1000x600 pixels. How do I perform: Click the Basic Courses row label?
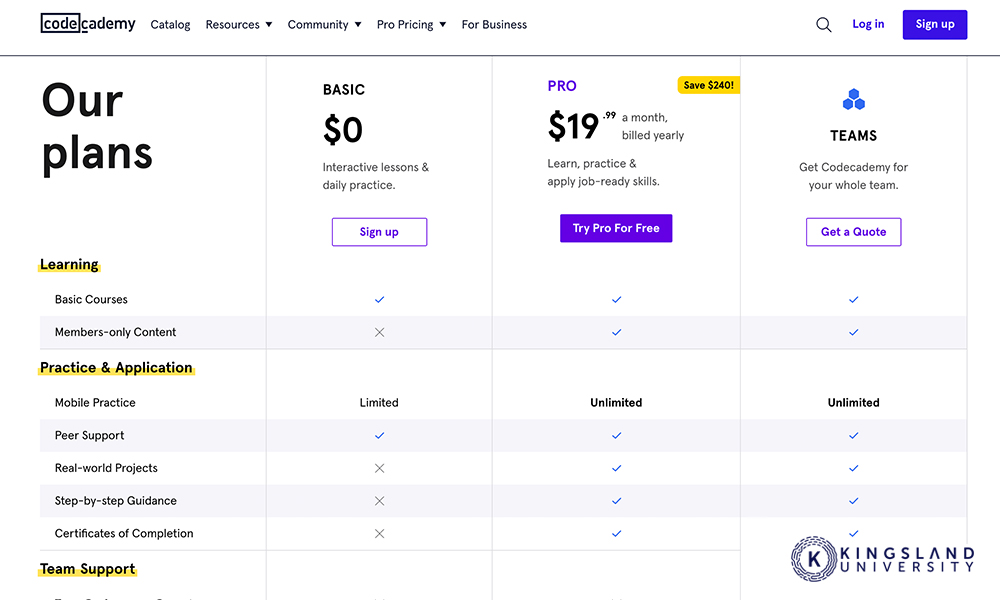[91, 300]
